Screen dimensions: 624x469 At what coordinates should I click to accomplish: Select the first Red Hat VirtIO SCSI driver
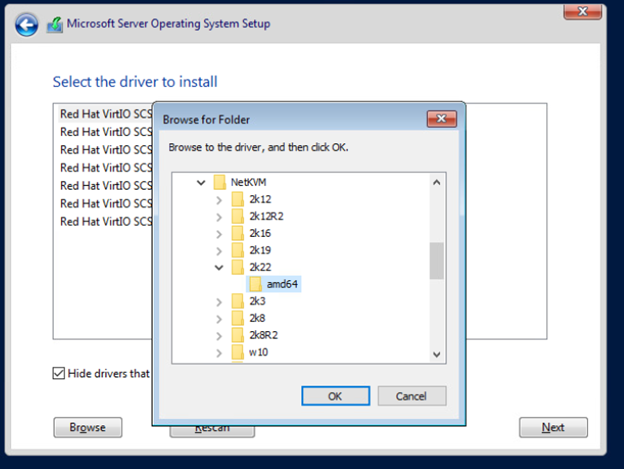tap(105, 114)
